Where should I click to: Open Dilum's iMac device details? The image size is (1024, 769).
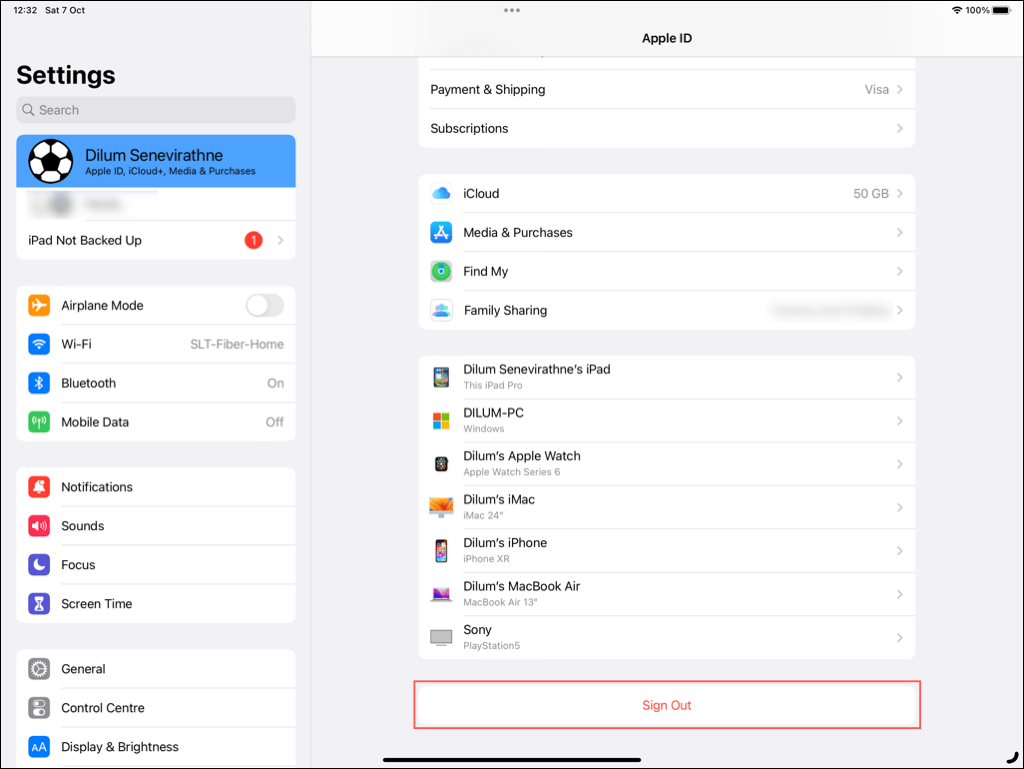coord(667,507)
